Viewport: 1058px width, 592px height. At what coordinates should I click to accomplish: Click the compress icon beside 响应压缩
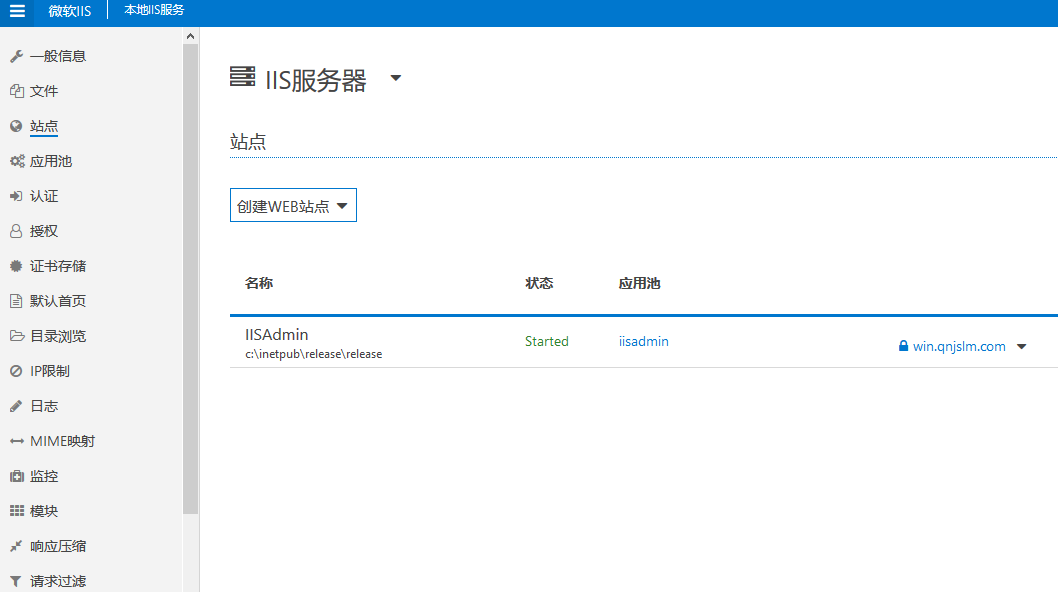pyautogui.click(x=16, y=546)
